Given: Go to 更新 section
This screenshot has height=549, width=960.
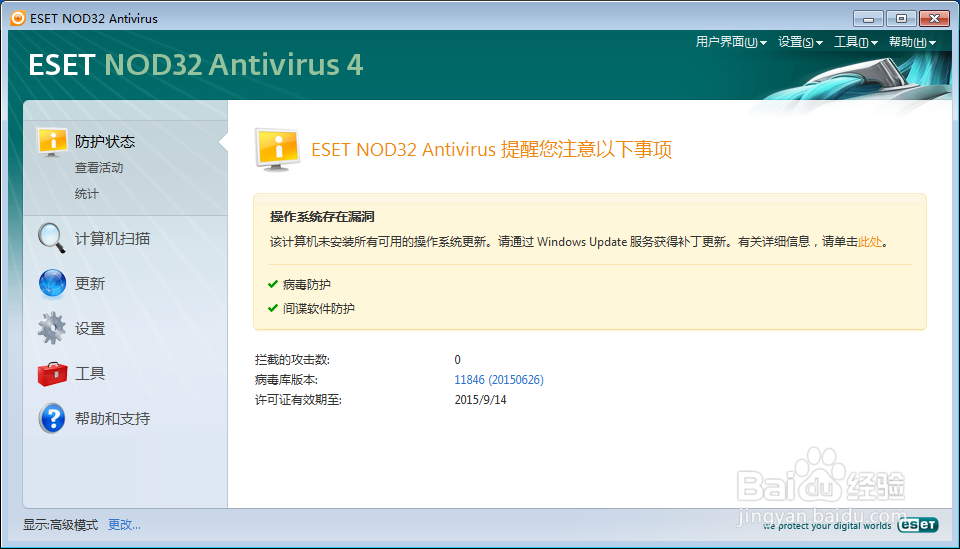Looking at the screenshot, I should (x=89, y=283).
